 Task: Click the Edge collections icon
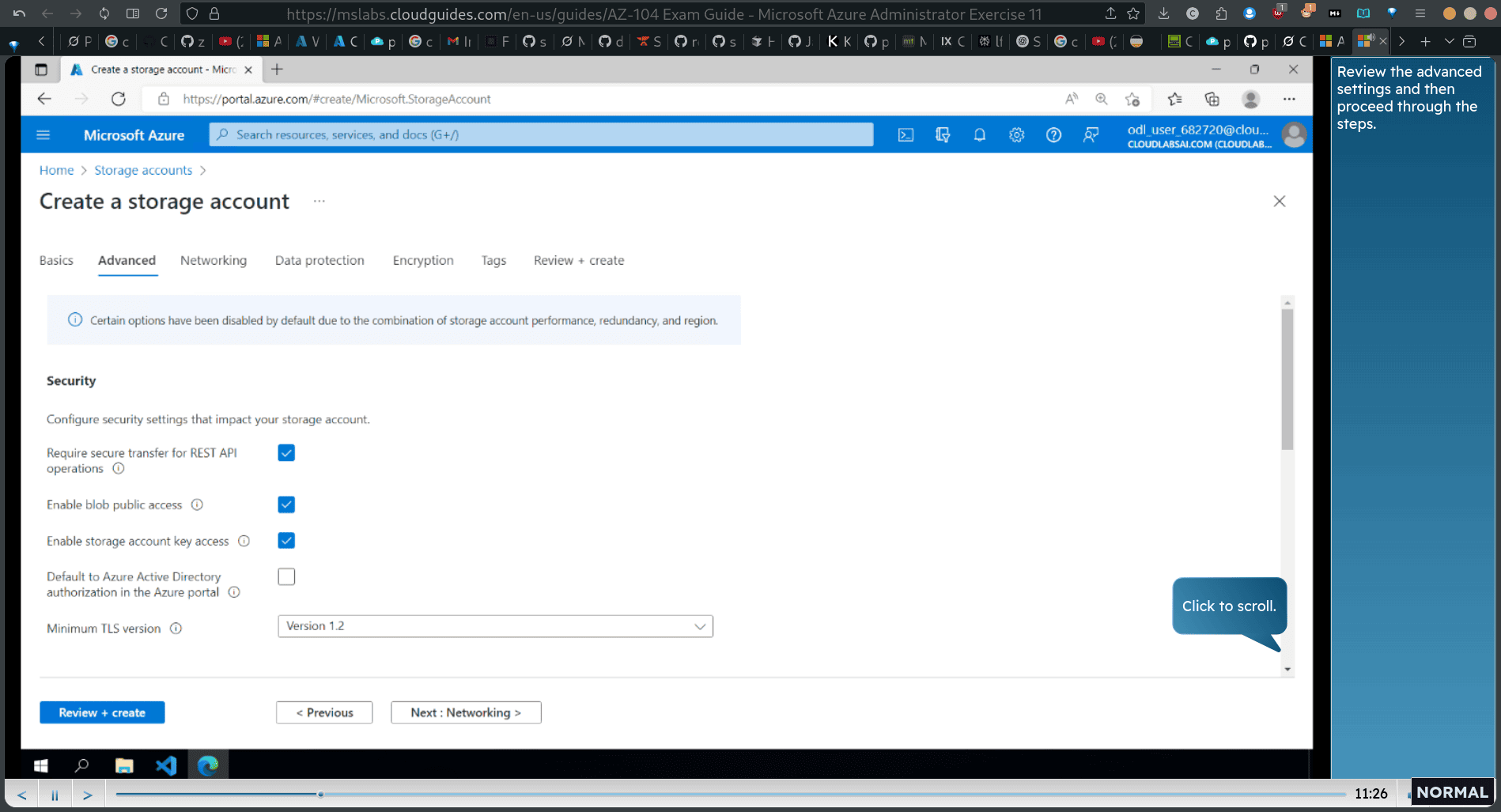[1212, 99]
